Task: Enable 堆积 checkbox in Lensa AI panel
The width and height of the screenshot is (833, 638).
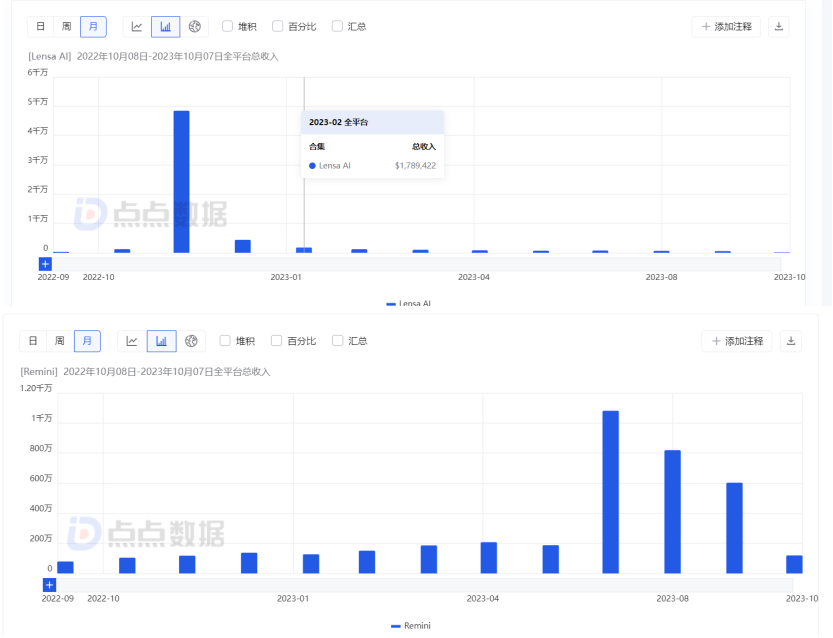Action: [228, 26]
